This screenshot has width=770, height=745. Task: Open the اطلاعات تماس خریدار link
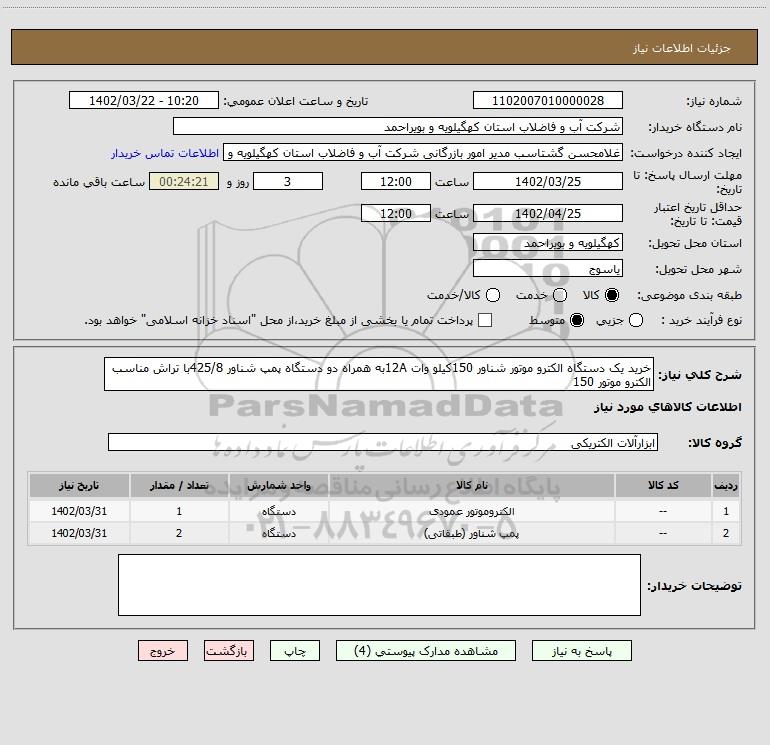point(165,153)
